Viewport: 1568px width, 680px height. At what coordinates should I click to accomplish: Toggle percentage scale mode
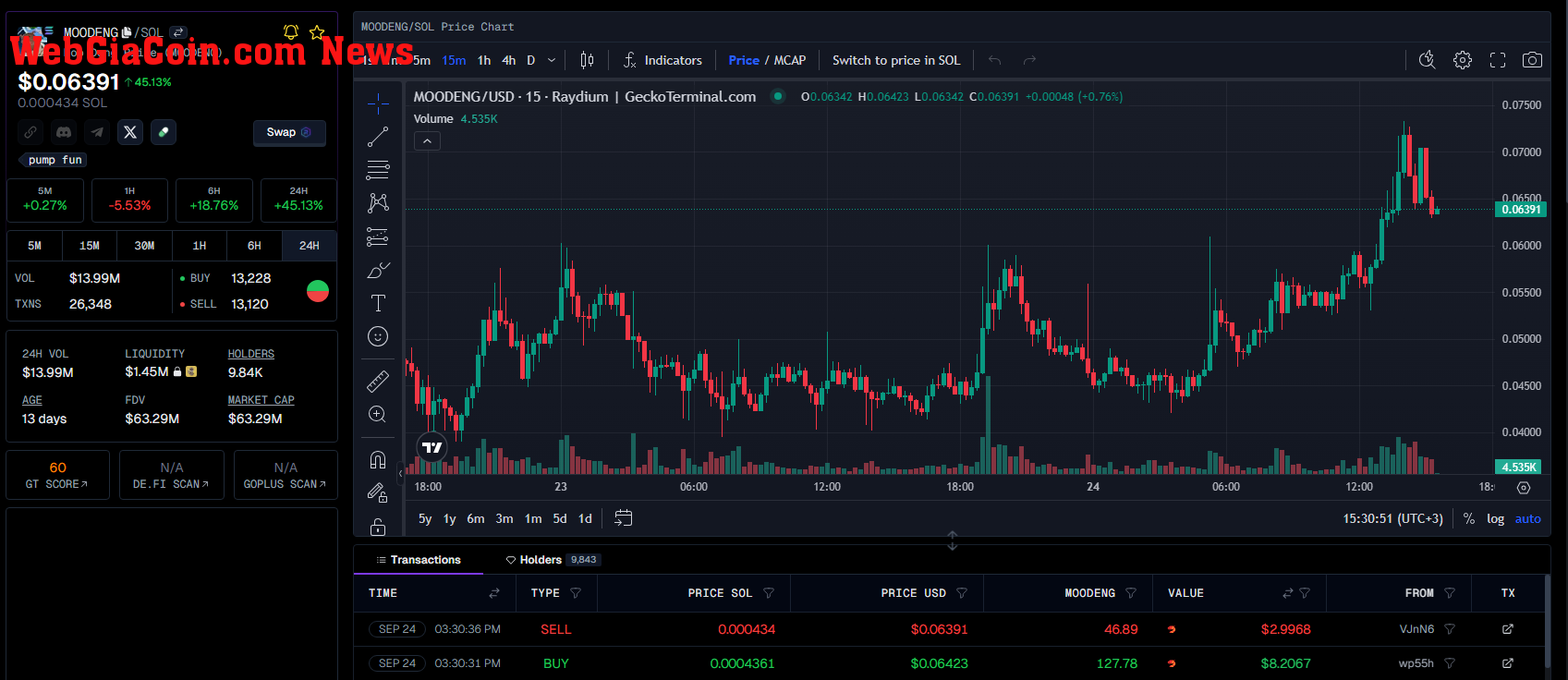[x=1469, y=518]
